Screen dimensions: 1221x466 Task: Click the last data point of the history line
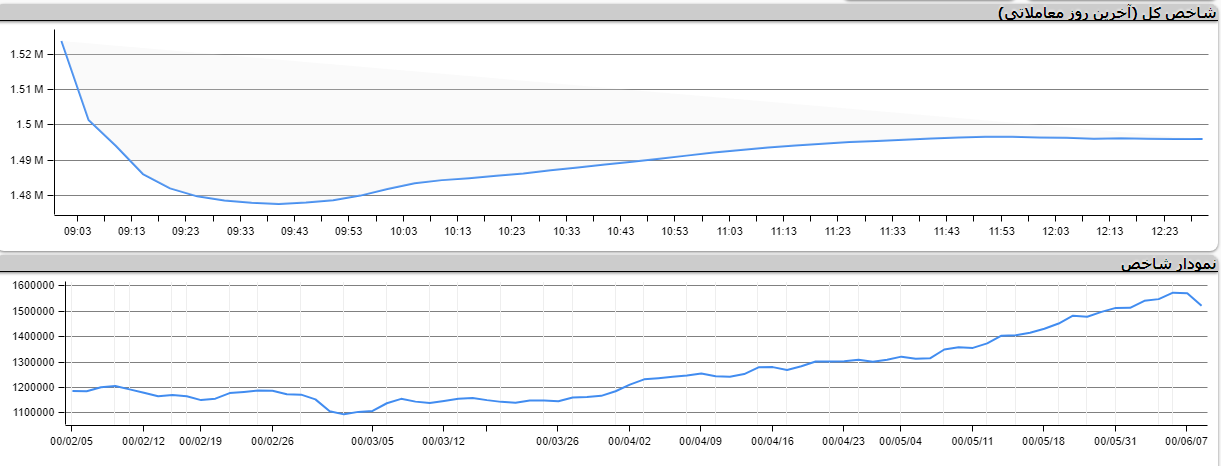1201,305
